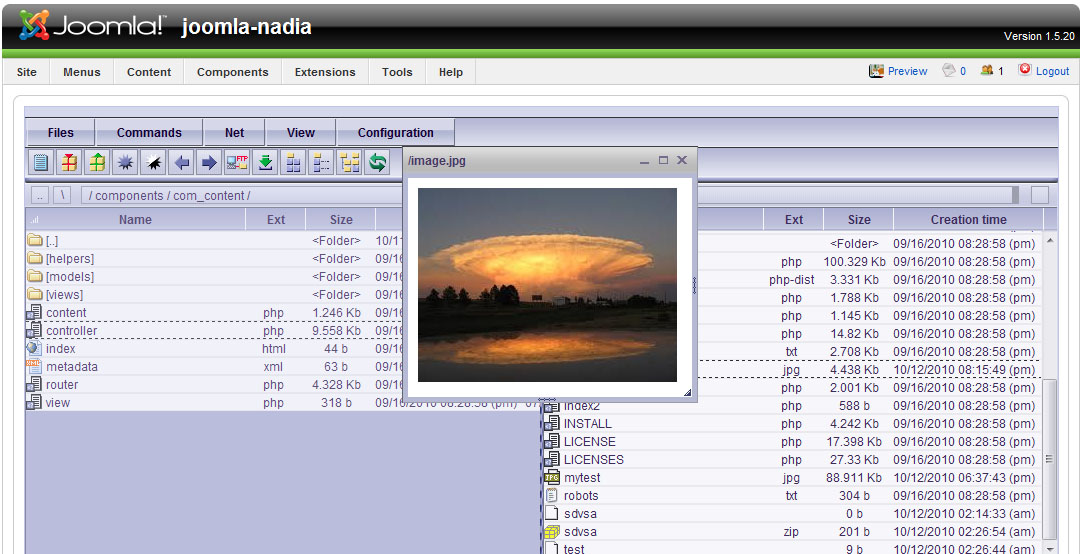Refresh panels with the green arrows icon
This screenshot has width=1083, height=554.
click(x=378, y=162)
